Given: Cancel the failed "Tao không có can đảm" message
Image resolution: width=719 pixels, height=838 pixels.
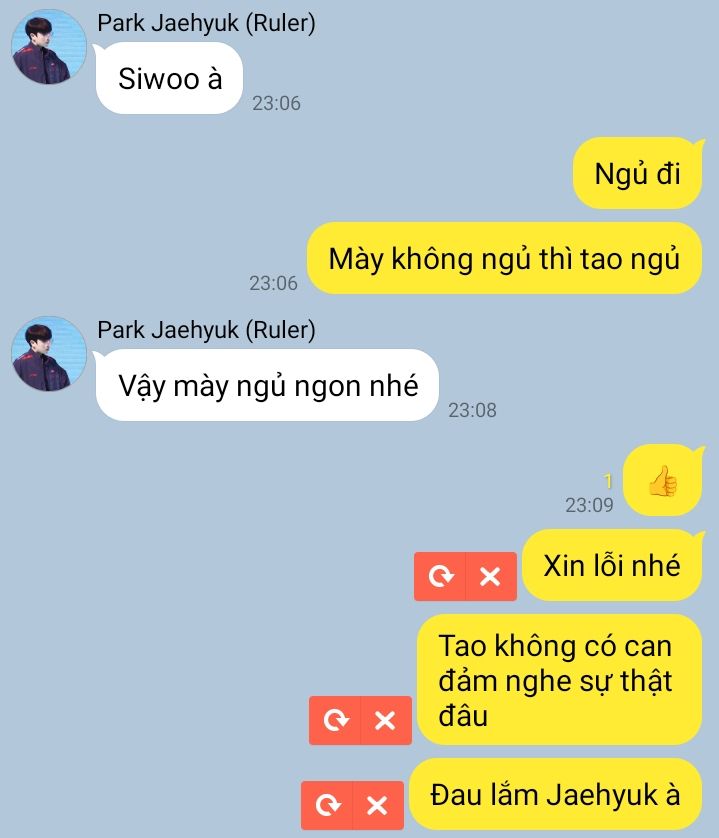Looking at the screenshot, I should [x=386, y=720].
